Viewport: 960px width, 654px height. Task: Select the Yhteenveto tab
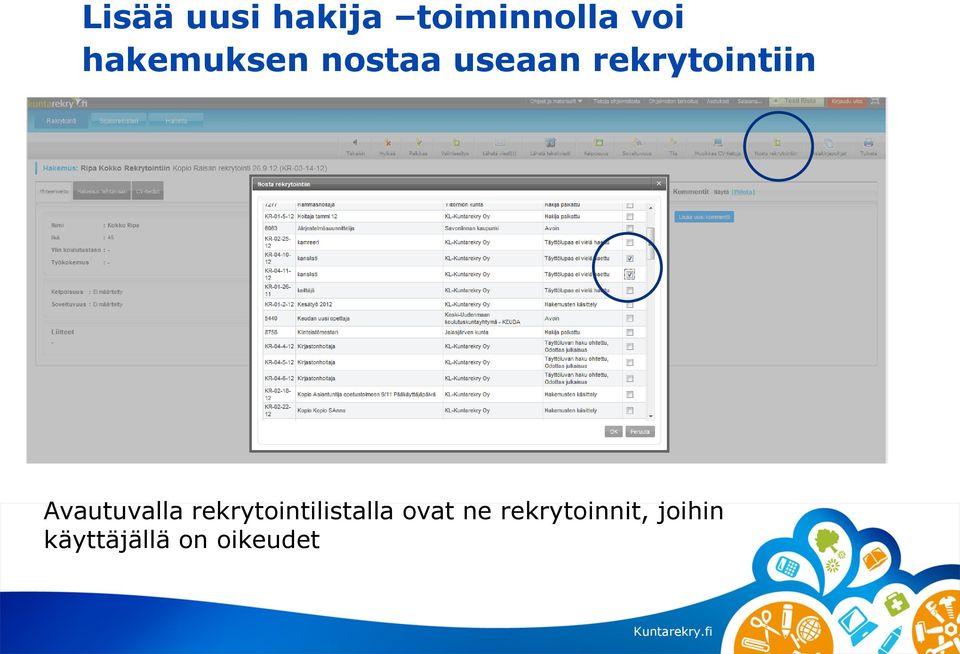coord(54,191)
